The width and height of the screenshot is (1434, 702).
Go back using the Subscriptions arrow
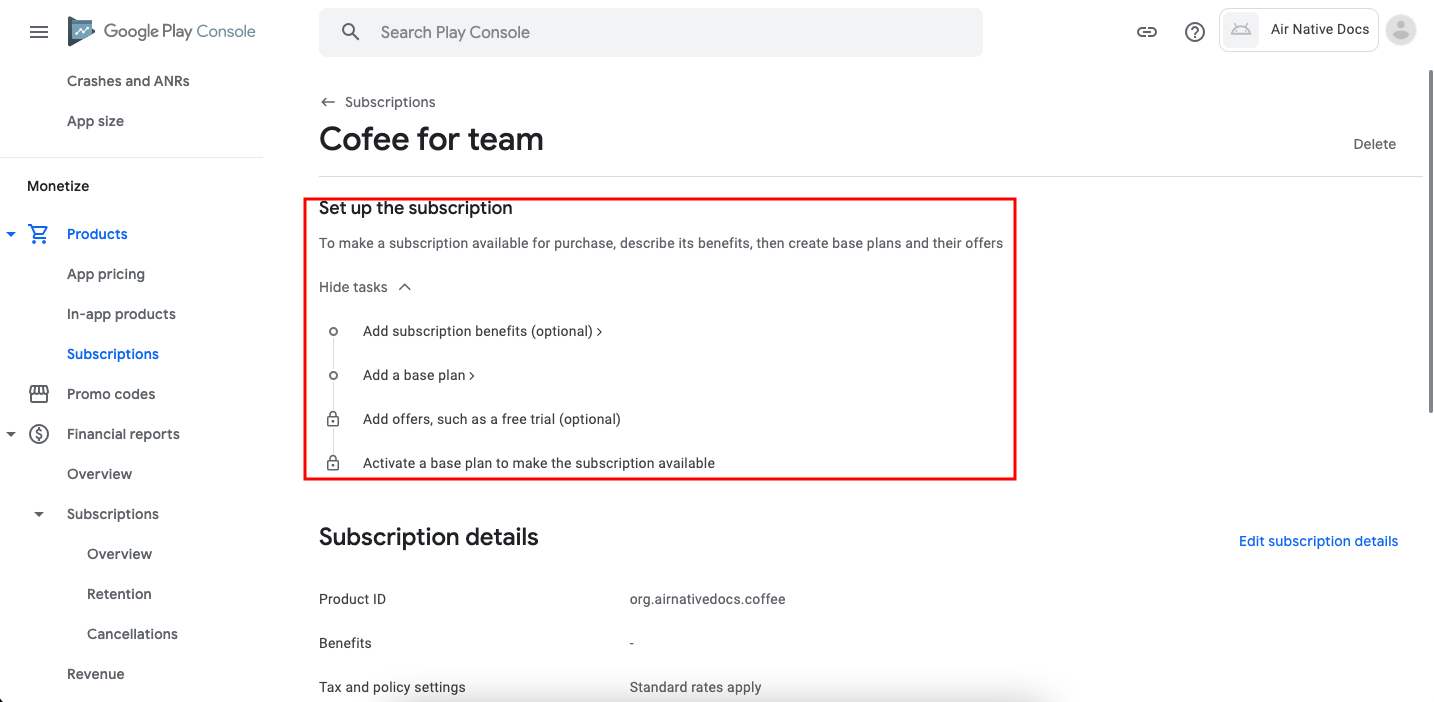pos(328,102)
